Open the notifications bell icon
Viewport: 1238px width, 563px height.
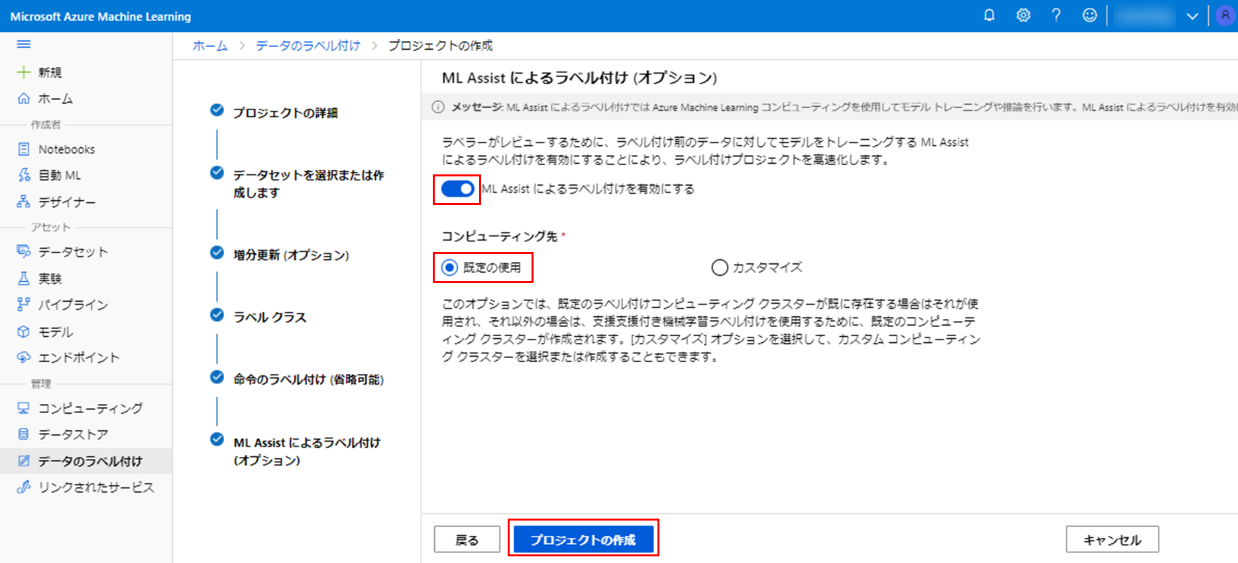[989, 16]
